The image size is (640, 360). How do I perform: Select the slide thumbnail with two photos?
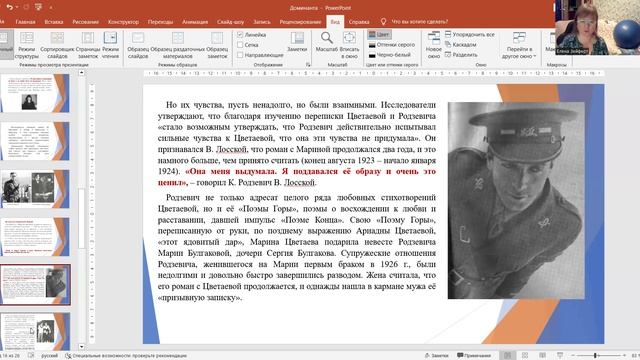point(35,189)
